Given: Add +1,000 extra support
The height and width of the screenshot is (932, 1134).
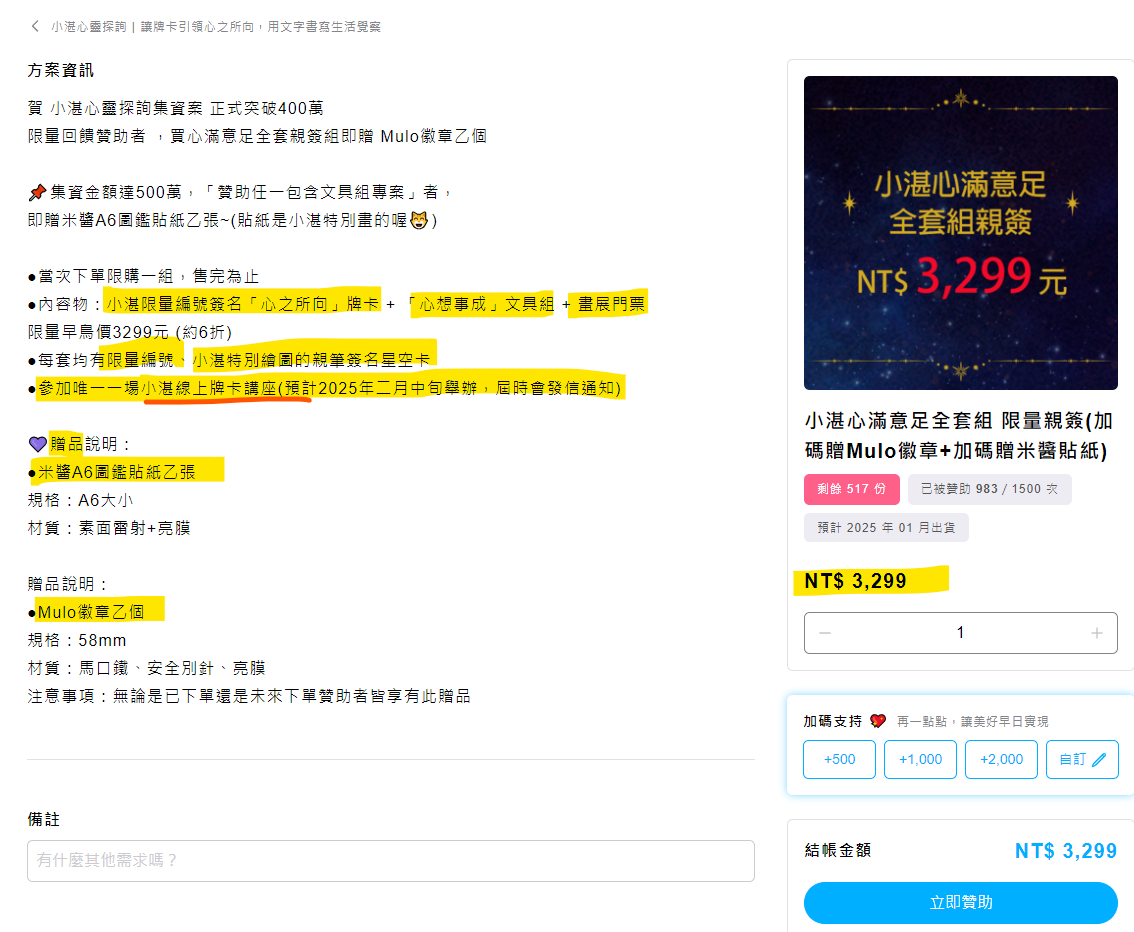Looking at the screenshot, I should [920, 759].
